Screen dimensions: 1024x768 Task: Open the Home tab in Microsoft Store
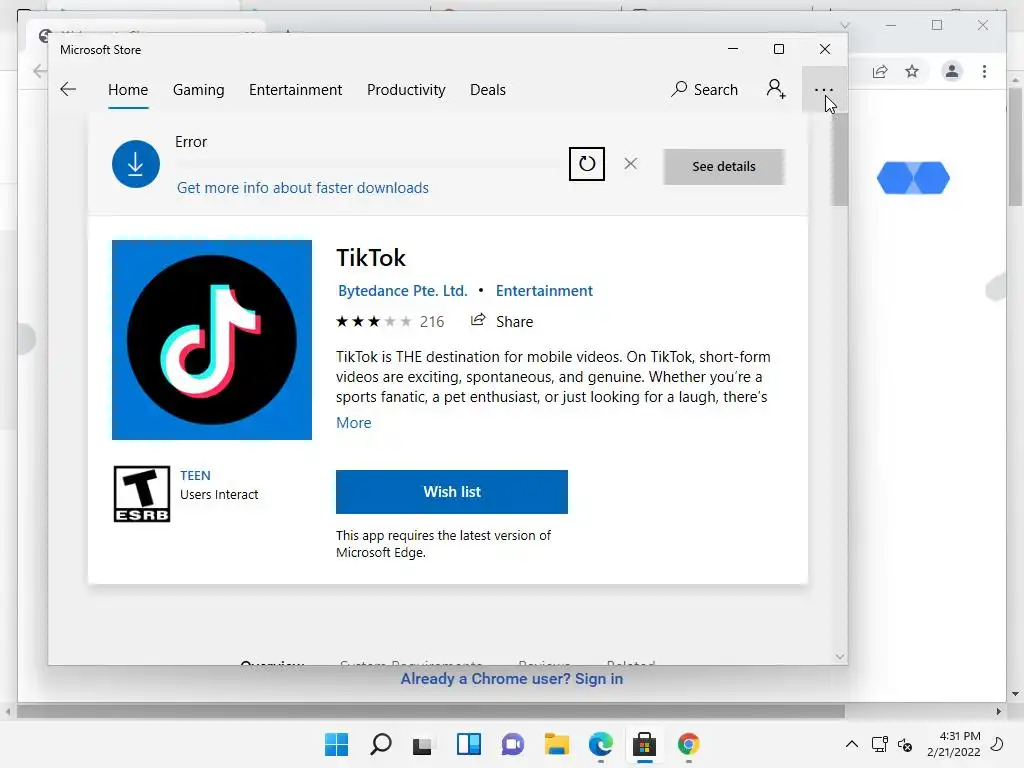[128, 89]
